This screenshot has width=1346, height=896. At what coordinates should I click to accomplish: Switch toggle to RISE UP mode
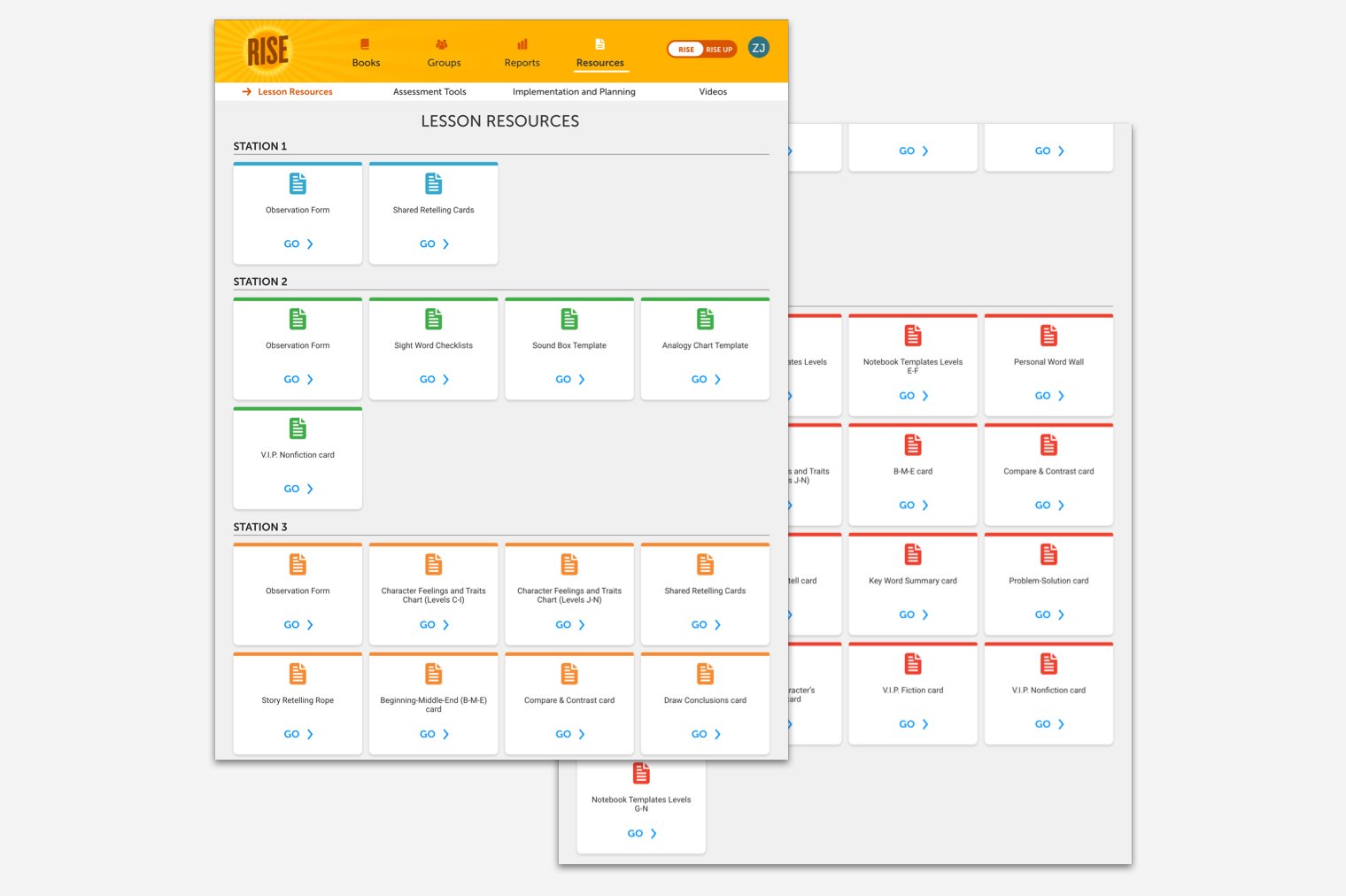click(x=719, y=50)
